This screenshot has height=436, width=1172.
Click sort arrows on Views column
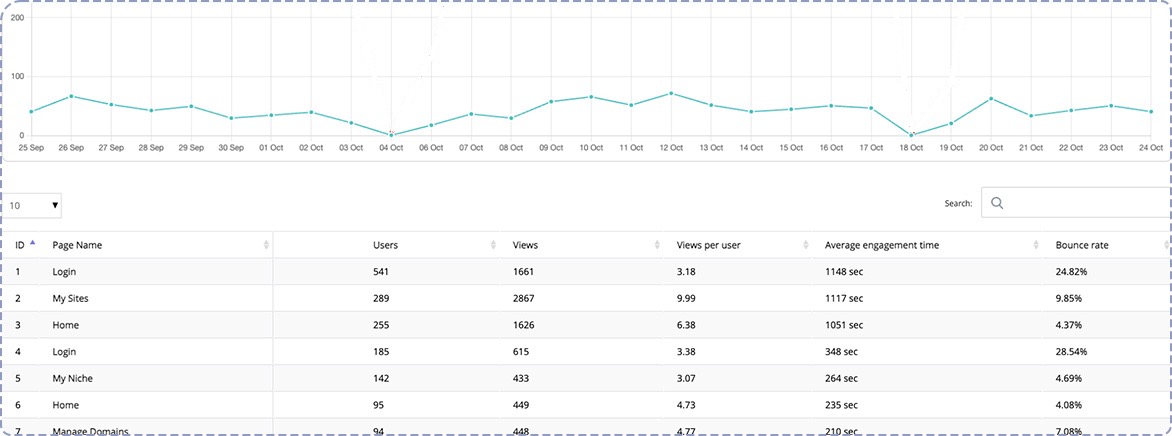[x=657, y=245]
